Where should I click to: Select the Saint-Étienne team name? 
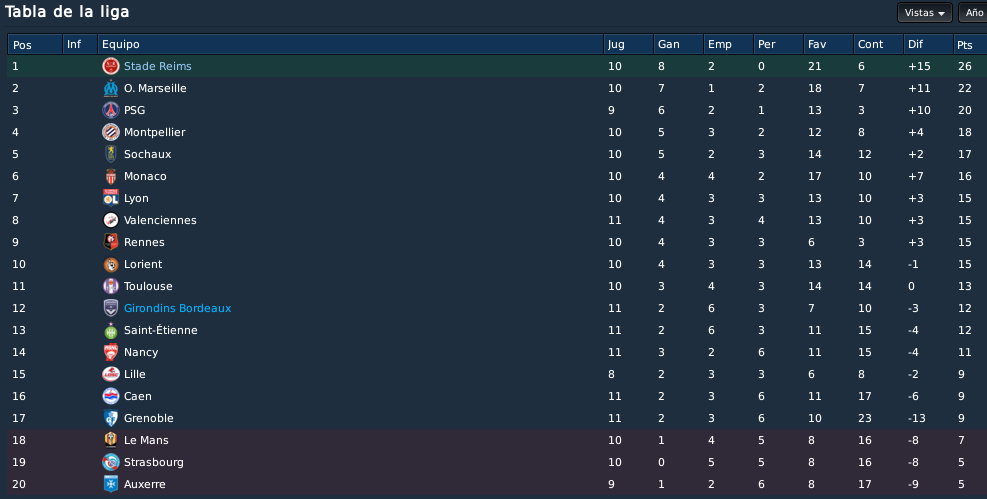pos(161,330)
